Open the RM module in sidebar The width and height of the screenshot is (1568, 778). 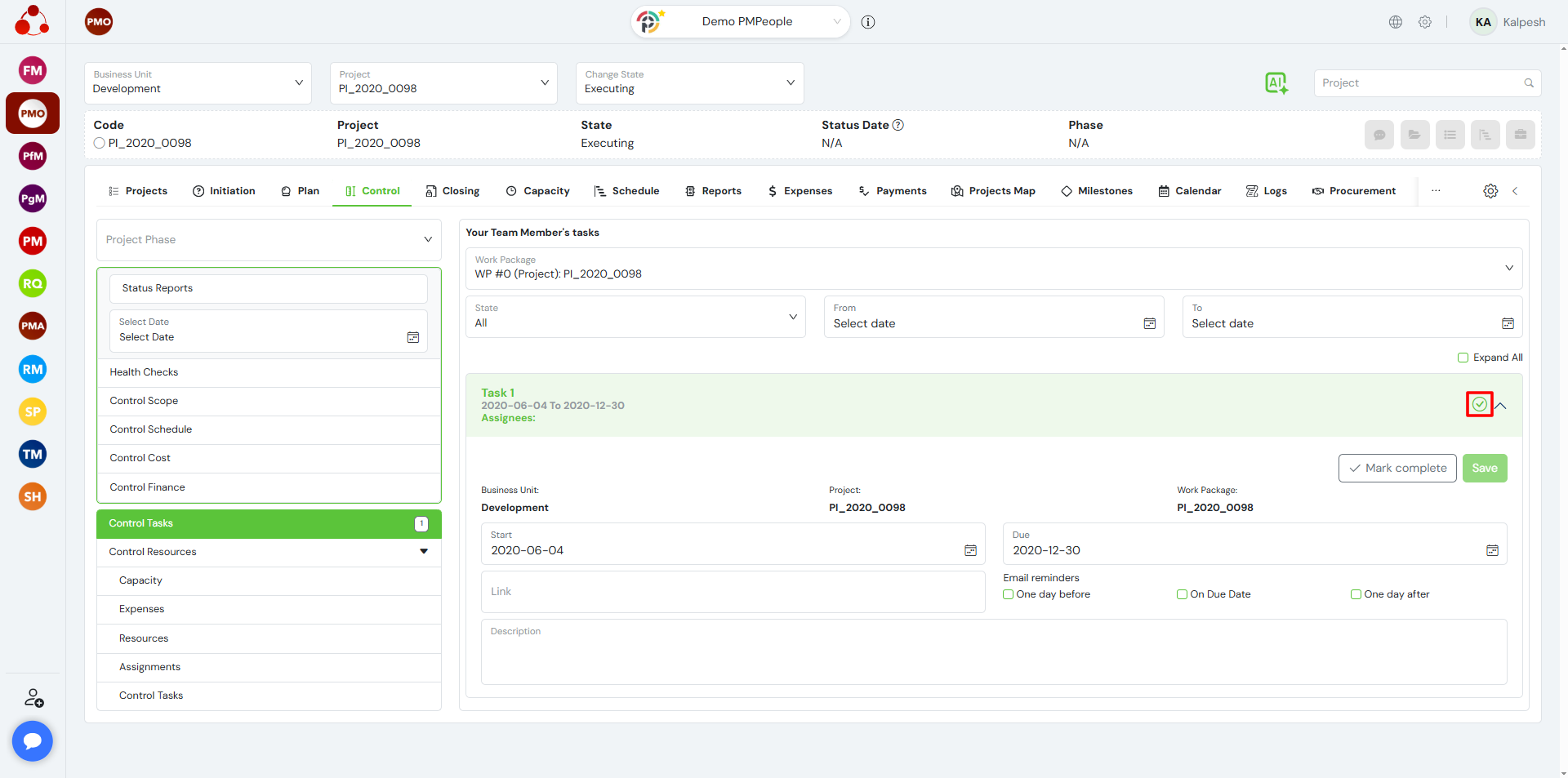tap(33, 369)
